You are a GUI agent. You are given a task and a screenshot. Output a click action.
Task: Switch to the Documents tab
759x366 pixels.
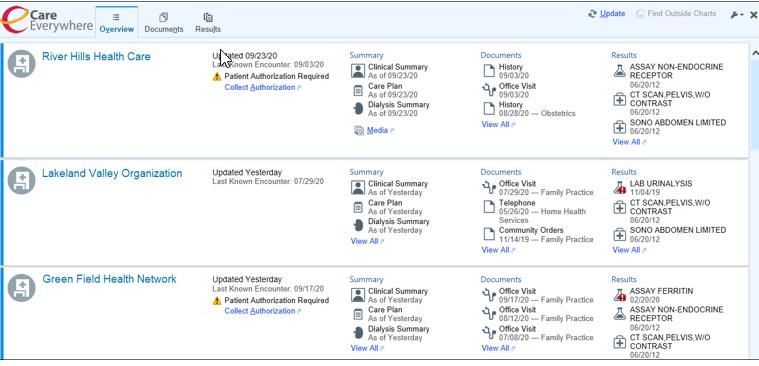[x=164, y=22]
